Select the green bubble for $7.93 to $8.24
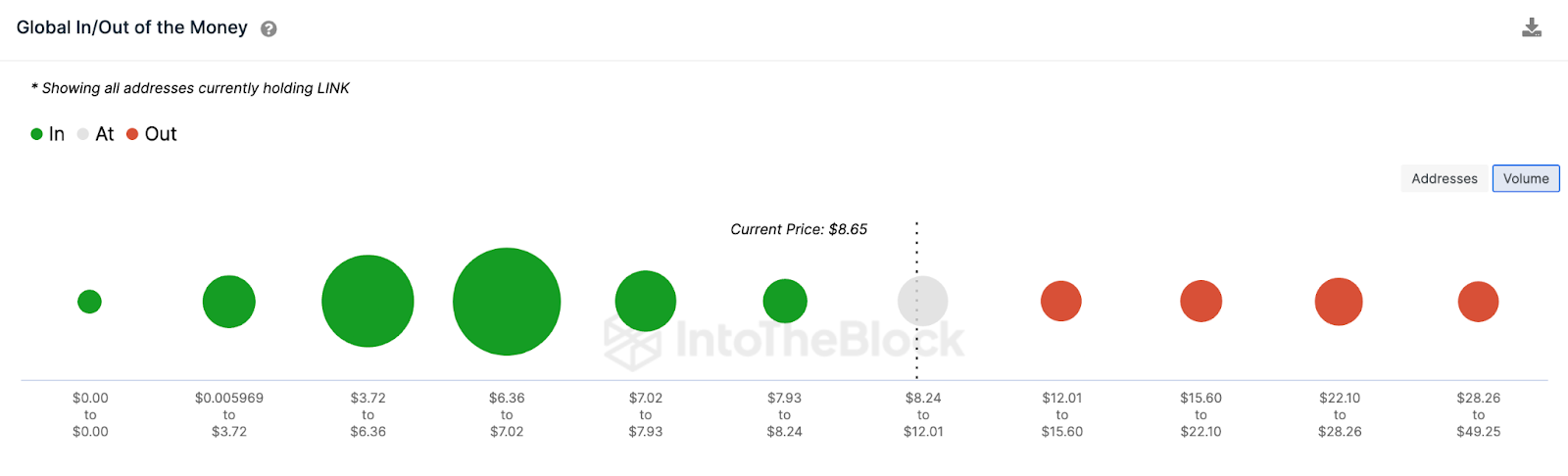Image resolution: width=1568 pixels, height=476 pixels. point(785,301)
